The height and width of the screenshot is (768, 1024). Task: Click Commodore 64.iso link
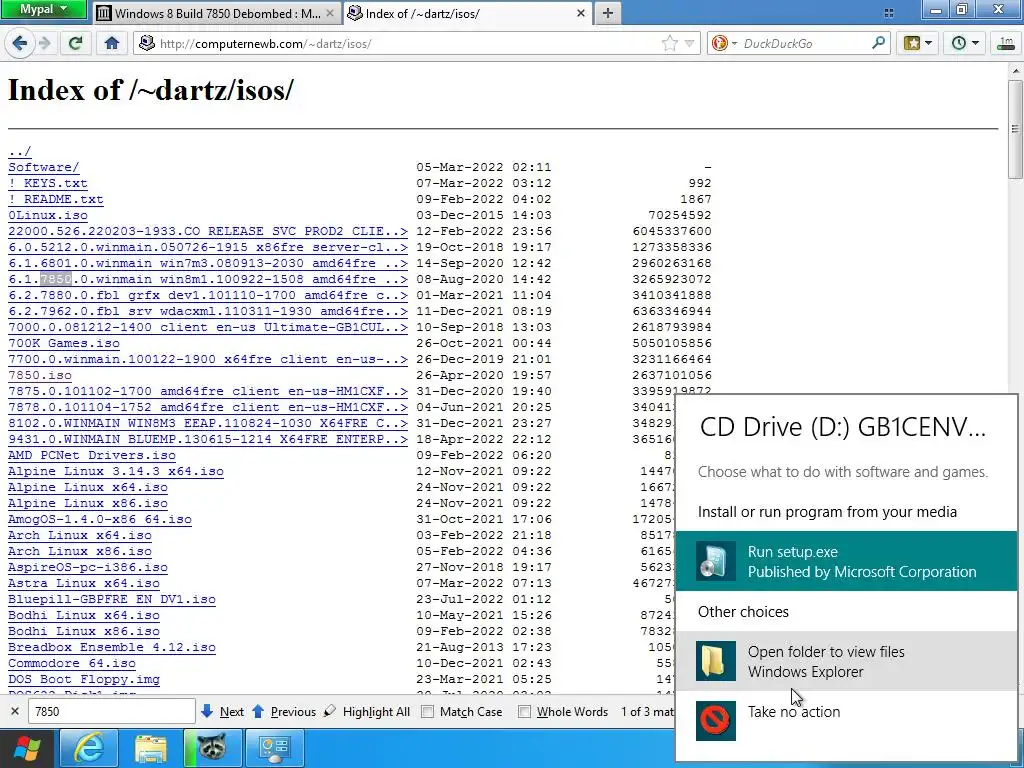(72, 664)
